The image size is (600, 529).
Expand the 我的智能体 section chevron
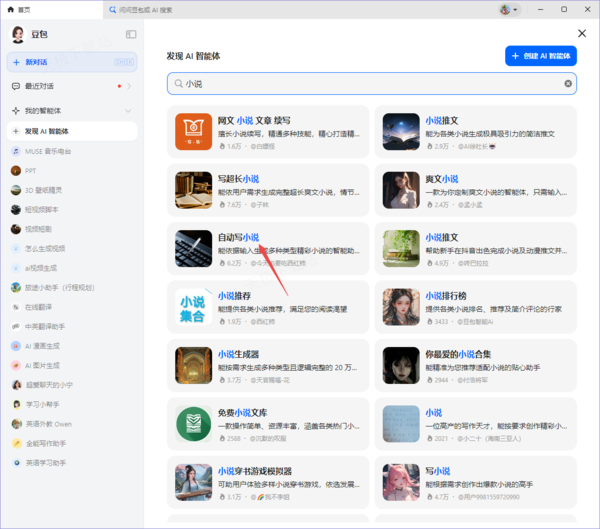point(127,110)
